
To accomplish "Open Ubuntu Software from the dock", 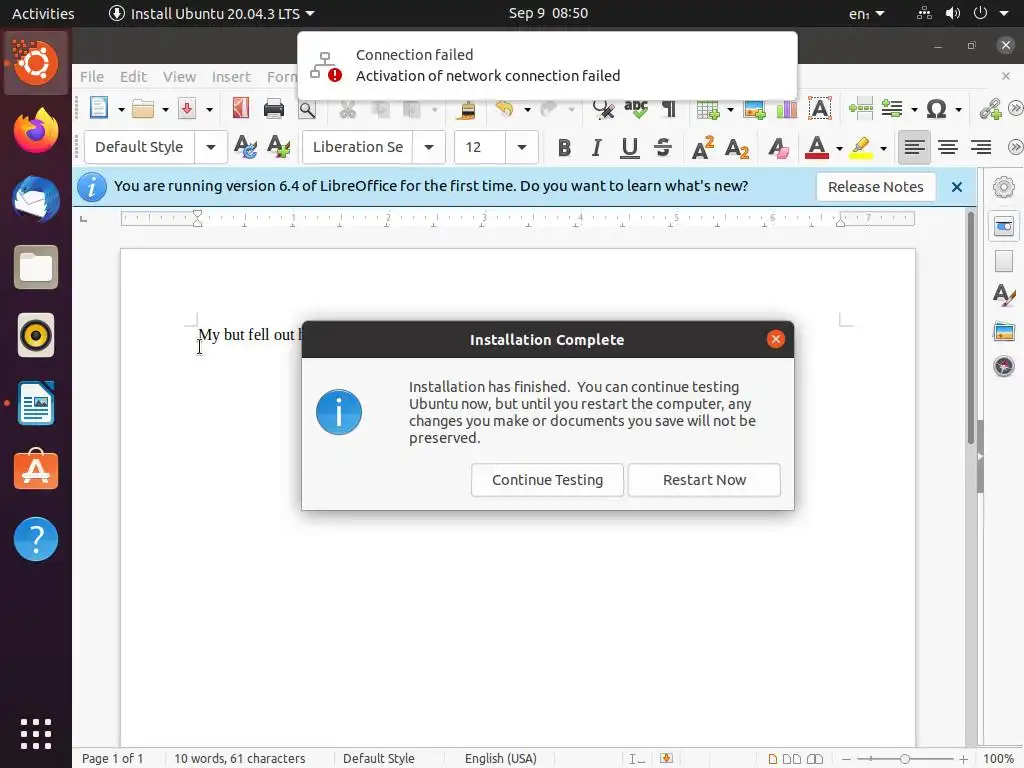I will click(36, 470).
